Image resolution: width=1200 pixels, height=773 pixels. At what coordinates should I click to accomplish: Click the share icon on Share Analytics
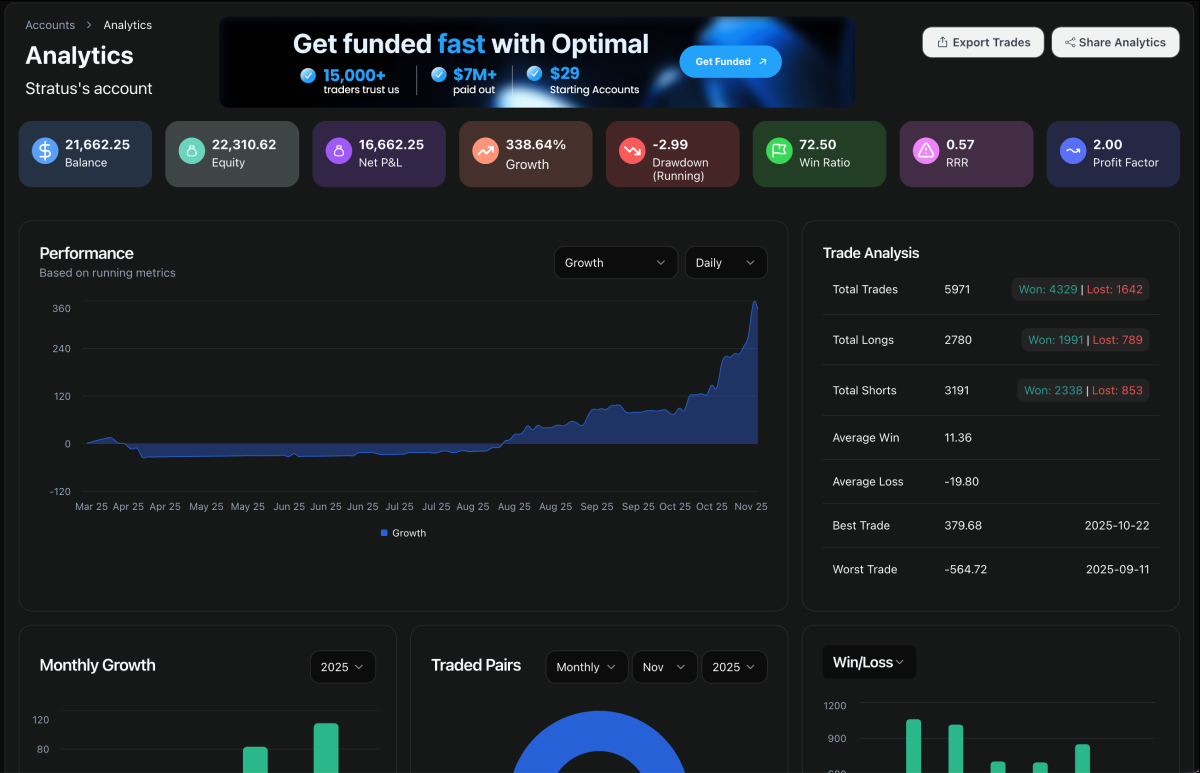coord(1071,42)
